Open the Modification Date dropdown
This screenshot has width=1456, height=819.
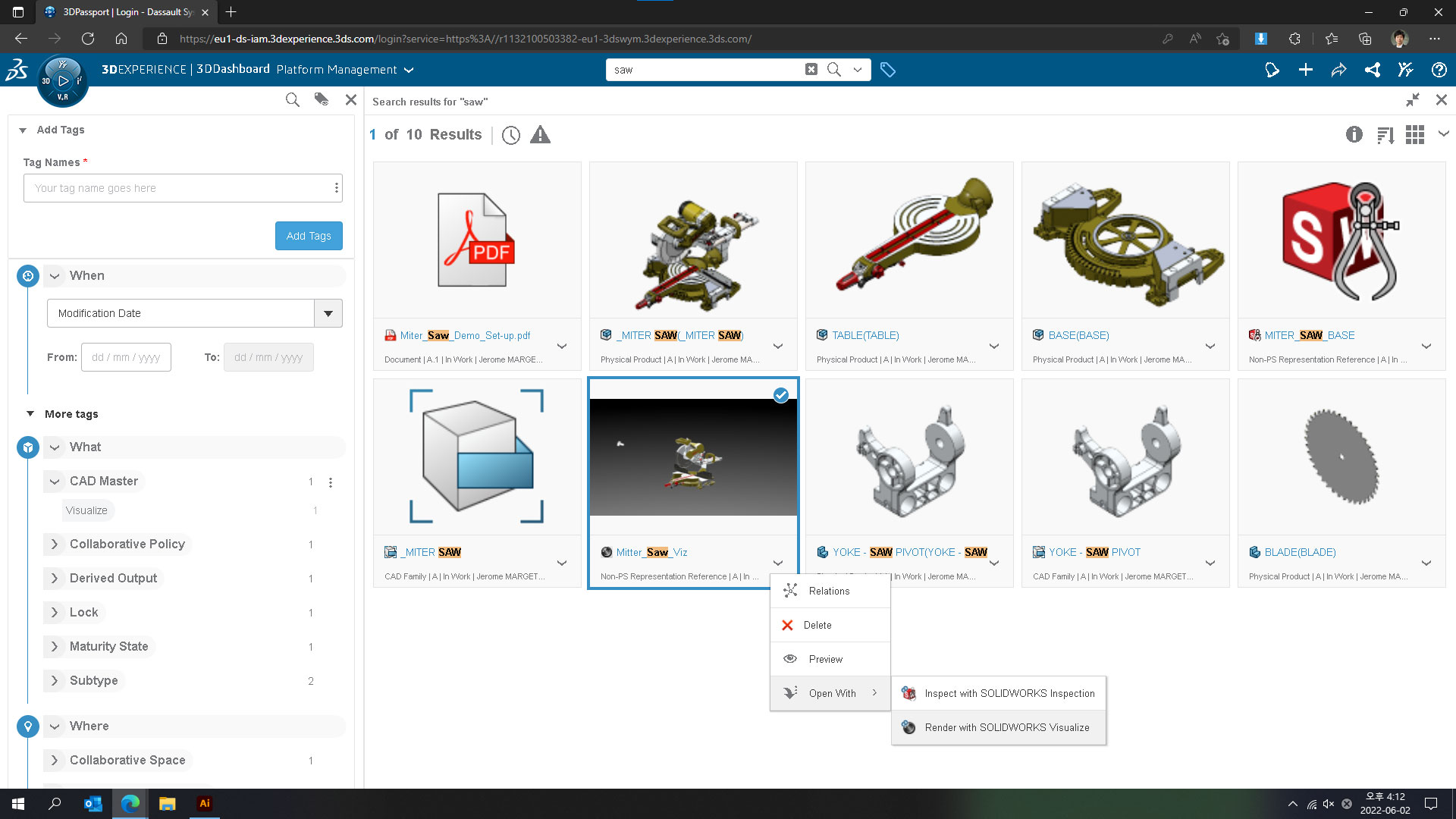point(328,313)
